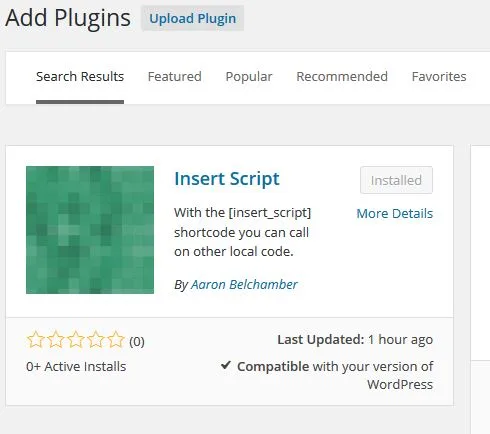Switch to the Featured tab
Screen dimensions: 490x434
pyautogui.click(x=174, y=77)
